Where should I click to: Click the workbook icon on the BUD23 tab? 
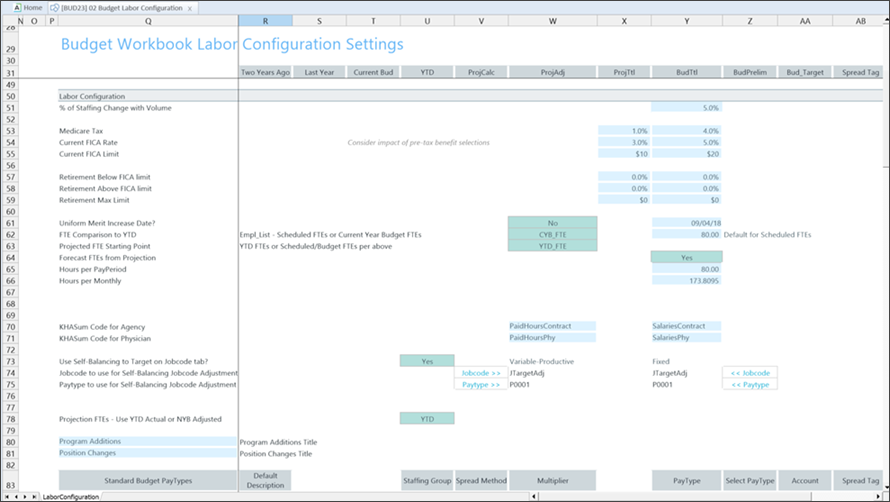pos(56,8)
